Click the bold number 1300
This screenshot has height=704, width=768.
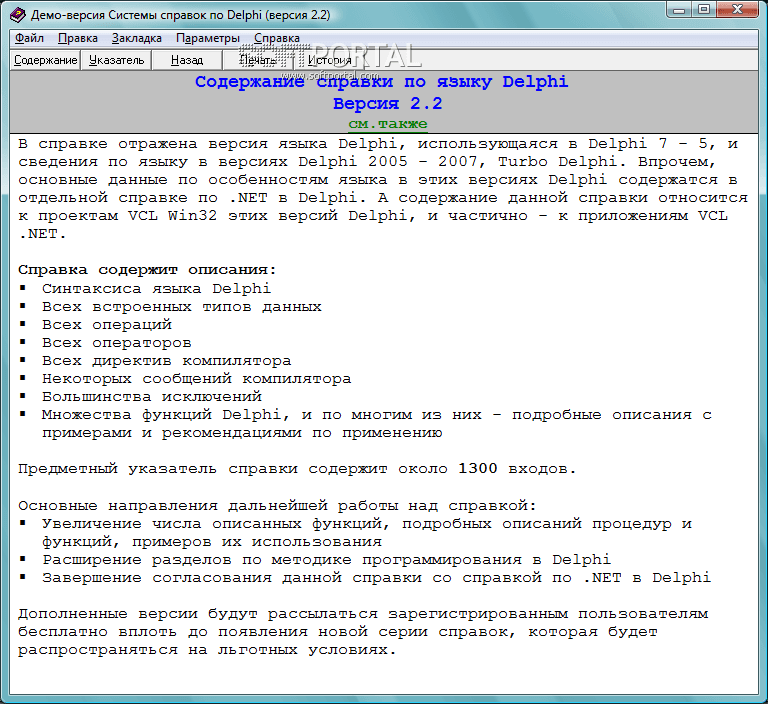click(x=478, y=469)
